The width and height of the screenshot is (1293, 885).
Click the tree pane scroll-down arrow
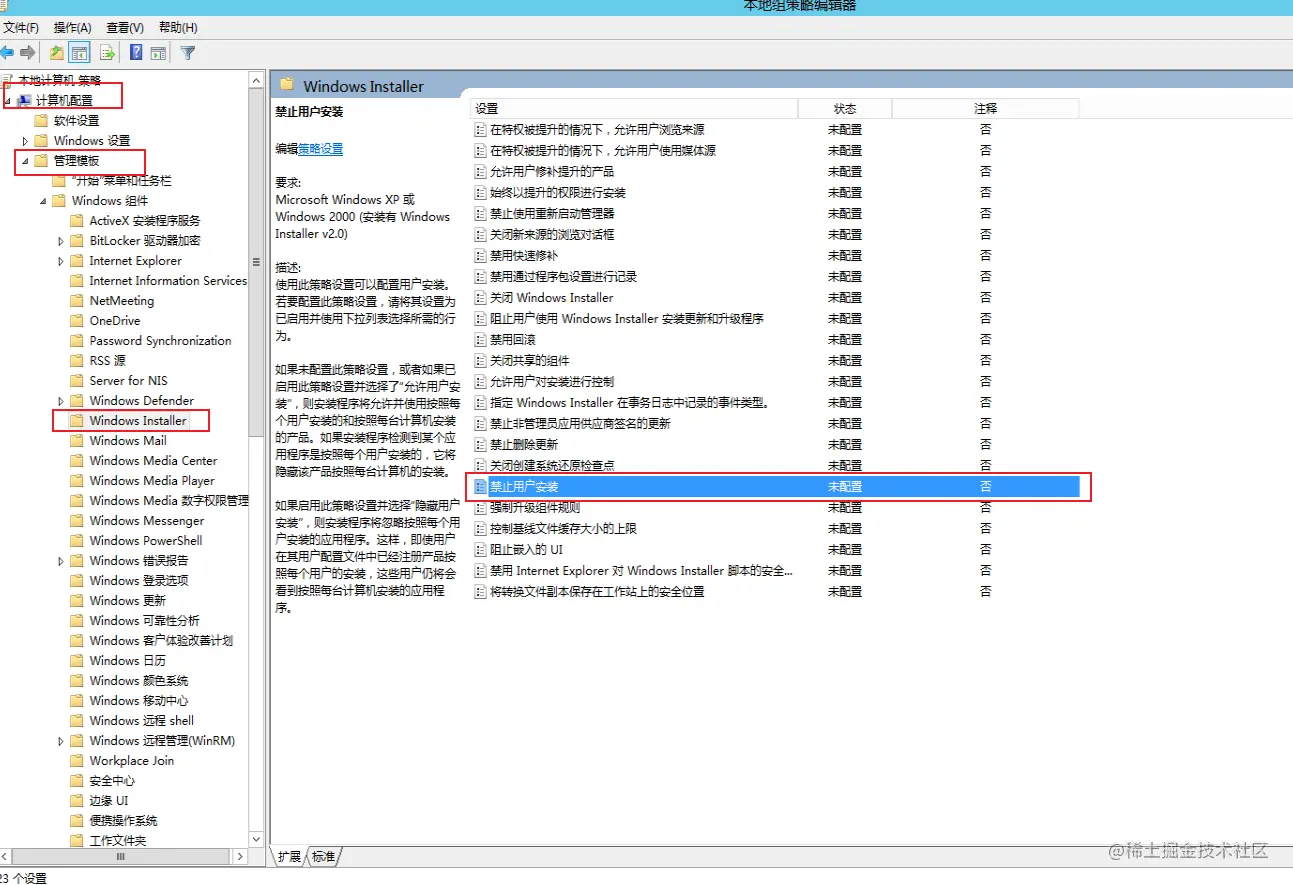point(256,839)
